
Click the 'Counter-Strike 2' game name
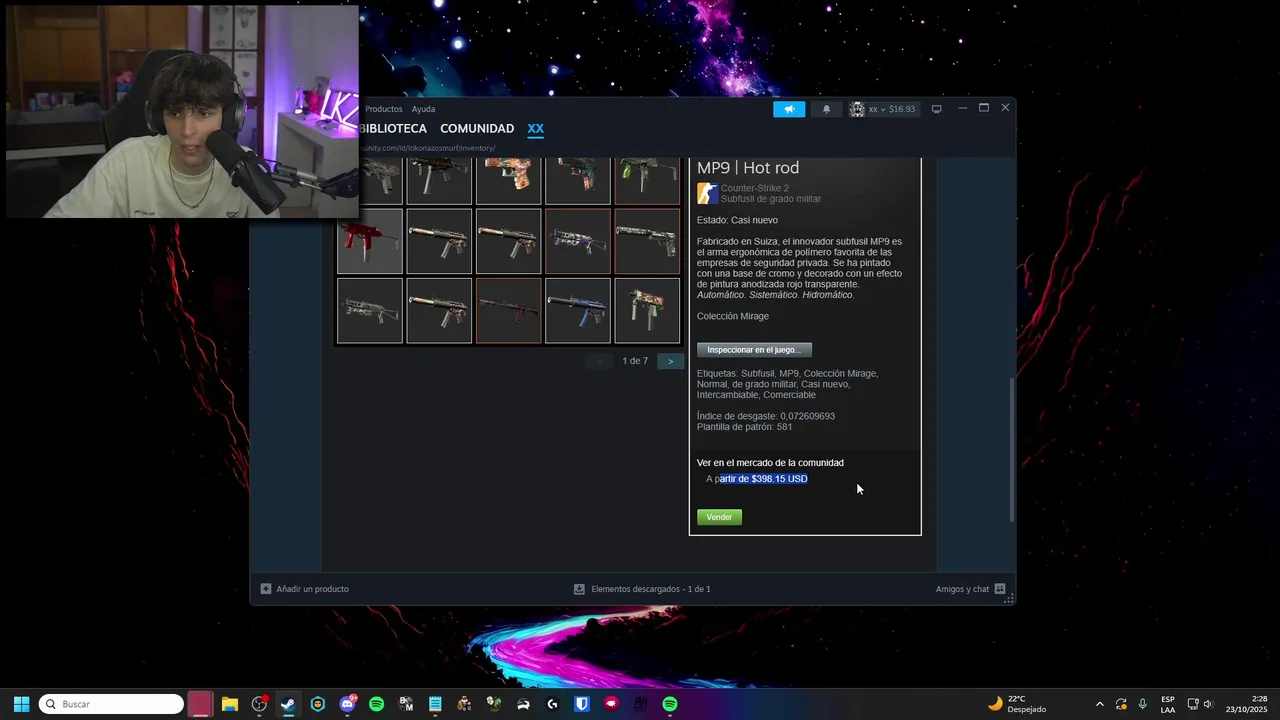coord(755,188)
